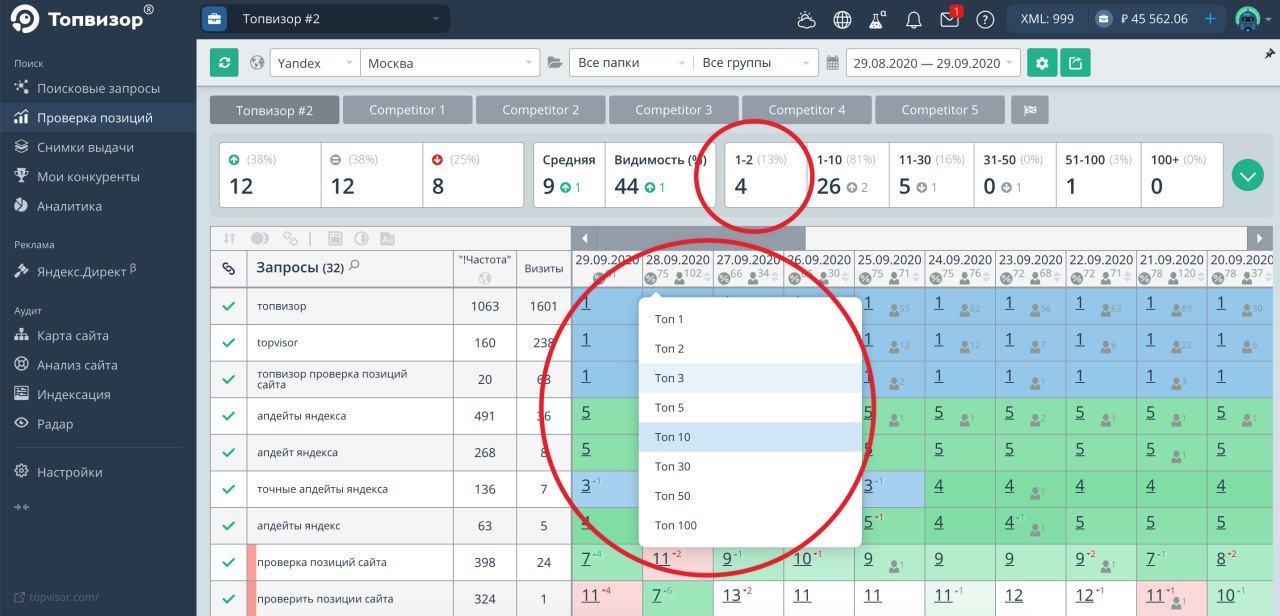
Task: Select Топ 10 in the popup list
Action: pos(750,437)
